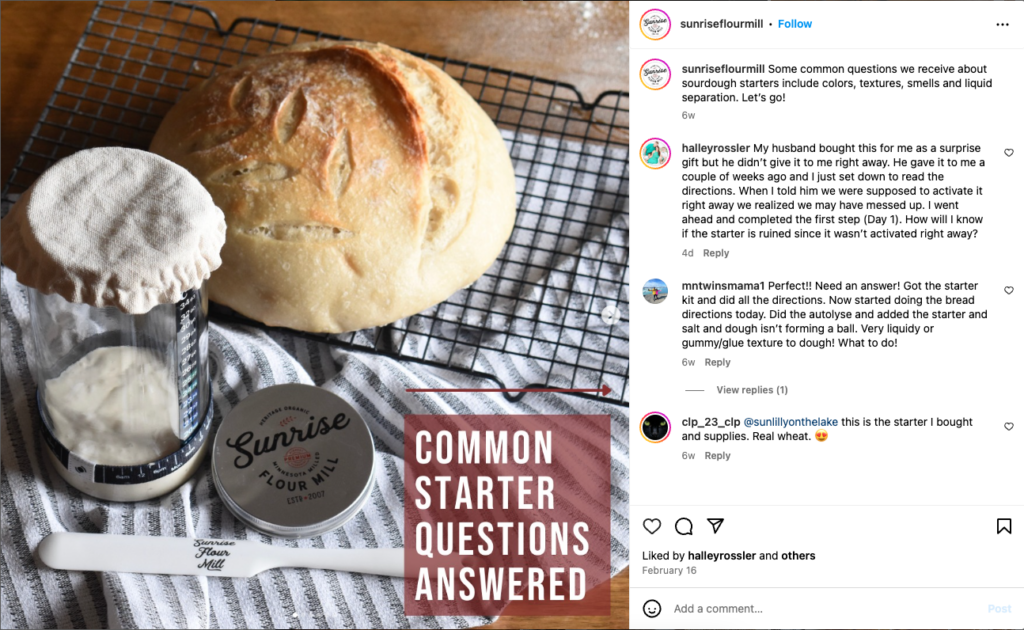
Task: Share the post via paper plane icon
Action: pyautogui.click(x=716, y=526)
